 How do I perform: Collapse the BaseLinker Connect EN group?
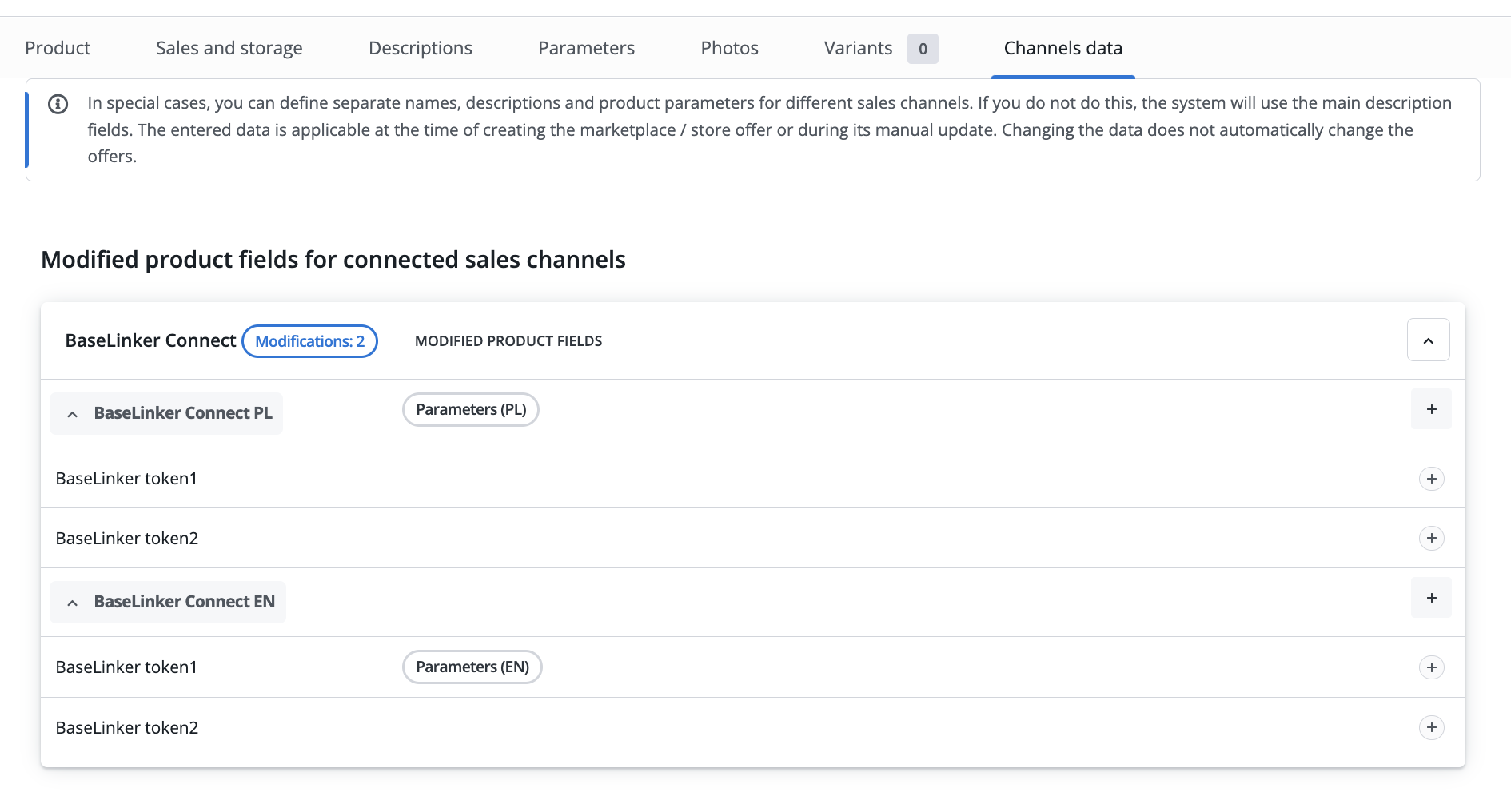click(x=73, y=603)
